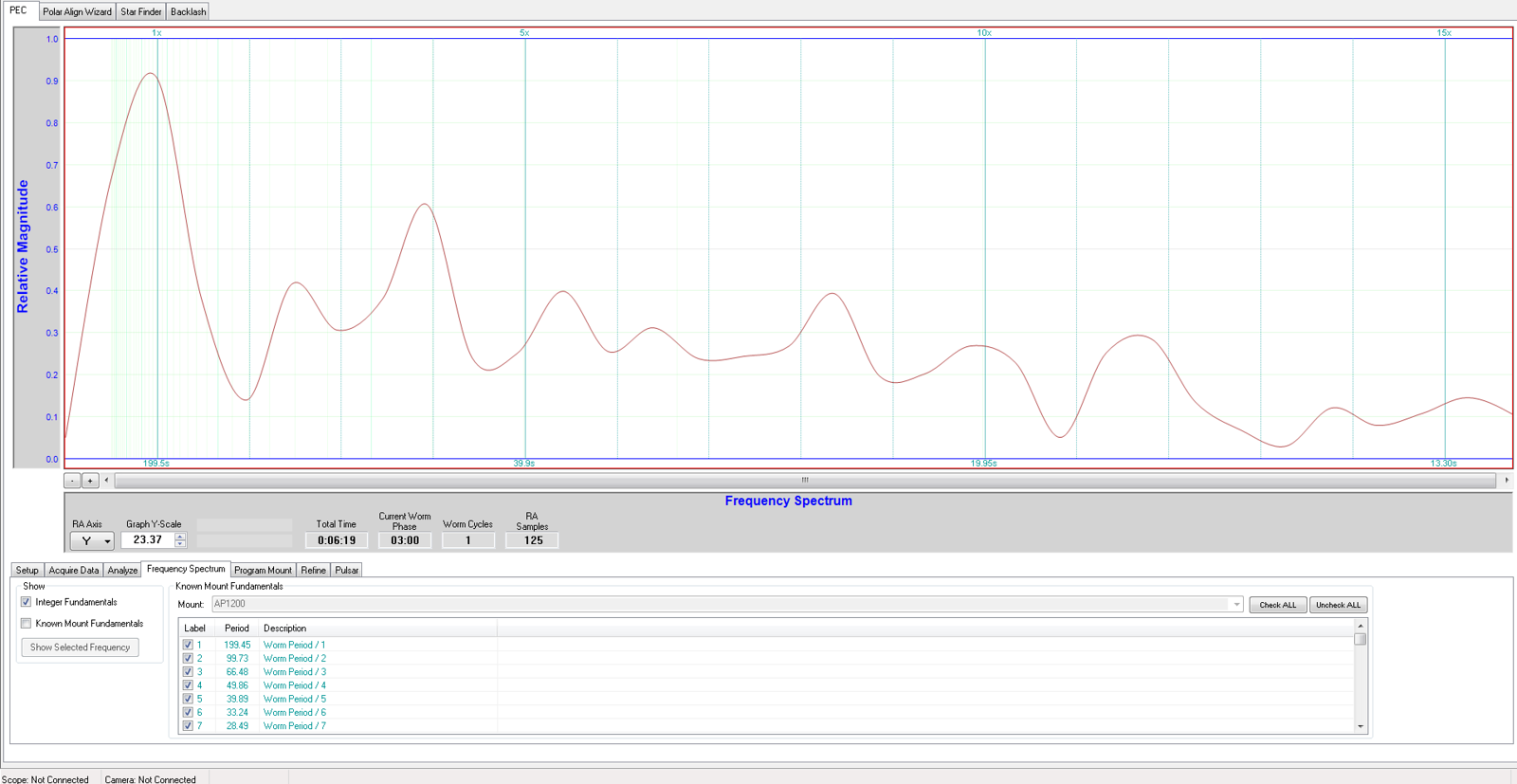Viewport: 1517px width, 784px height.
Task: Click the graph scrollbar left arrow
Action: click(106, 481)
